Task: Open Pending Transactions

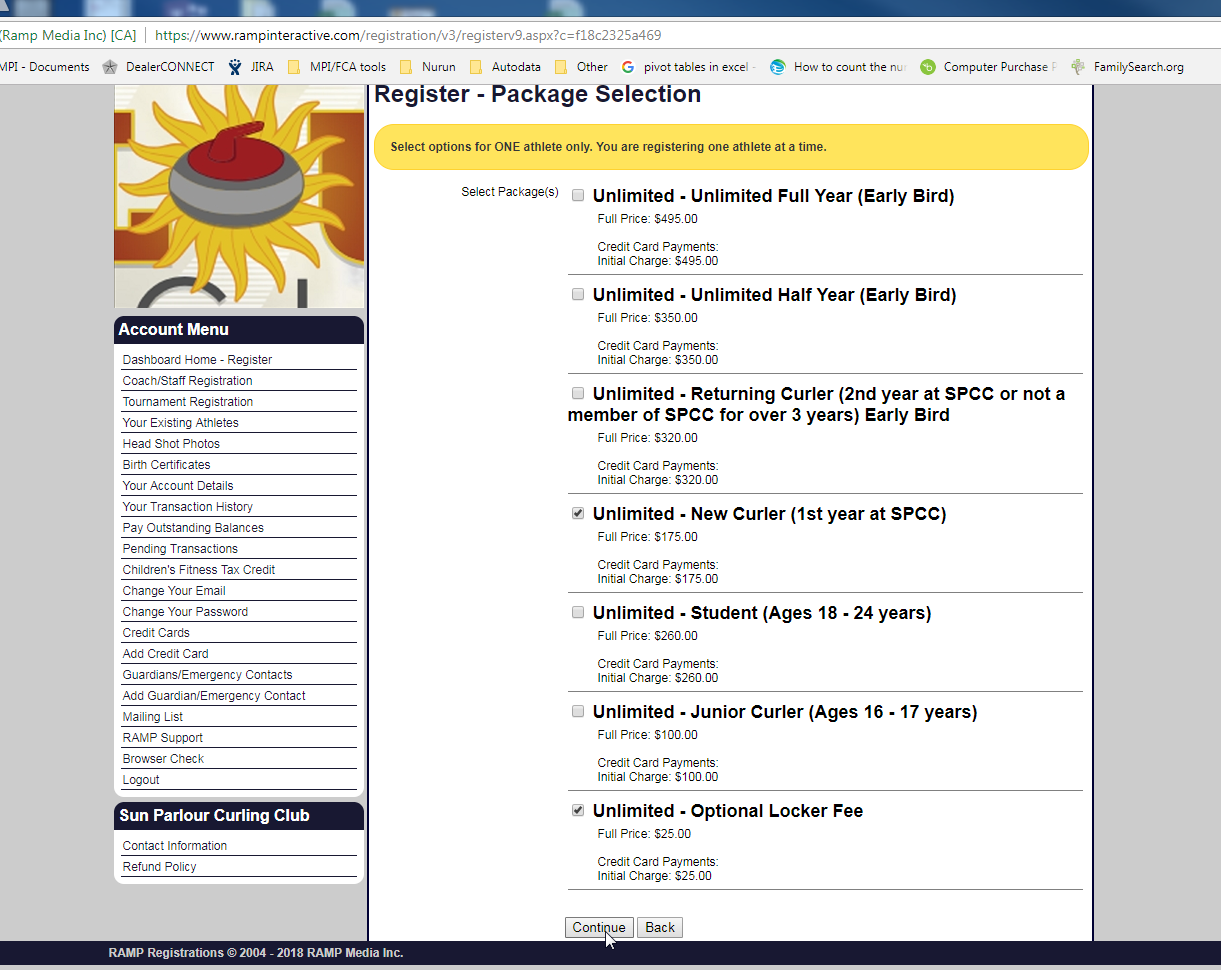Action: click(180, 549)
